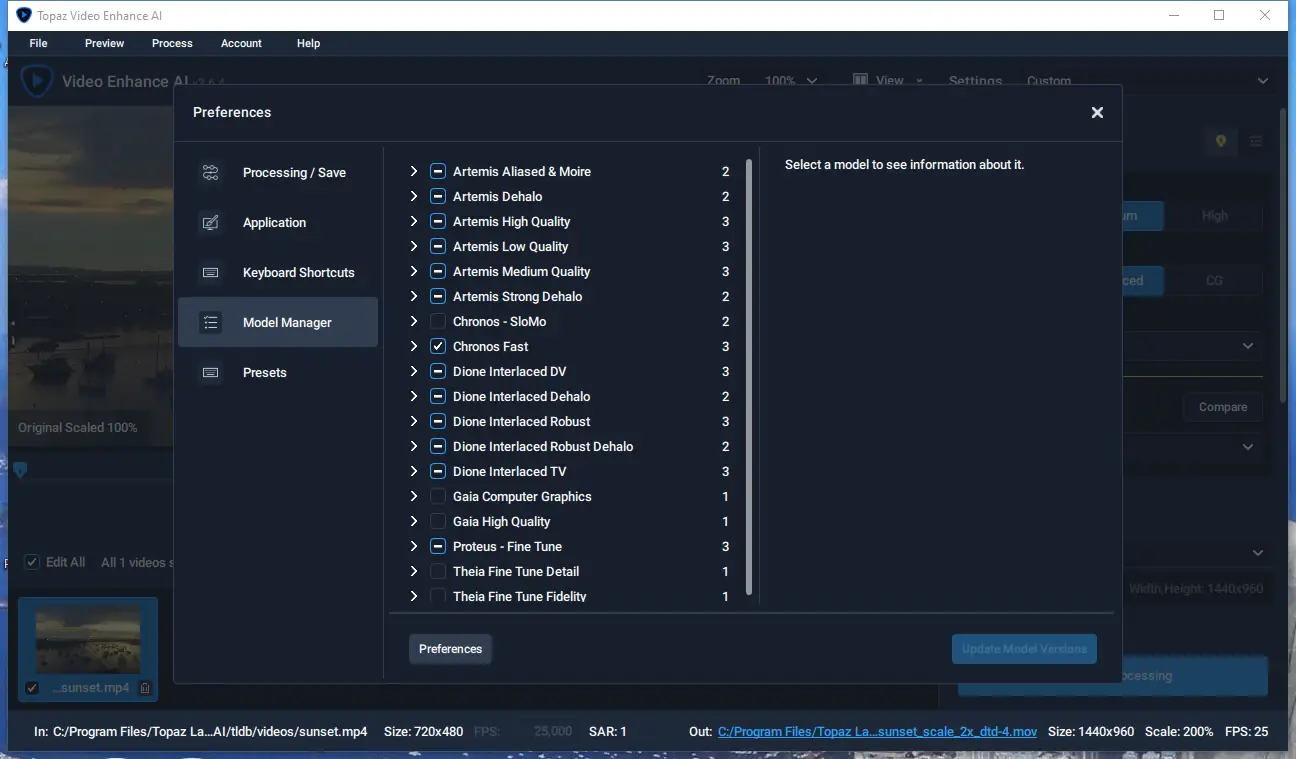1296x759 pixels.
Task: Toggle the Artemis High Quality checkbox
Action: coord(438,221)
